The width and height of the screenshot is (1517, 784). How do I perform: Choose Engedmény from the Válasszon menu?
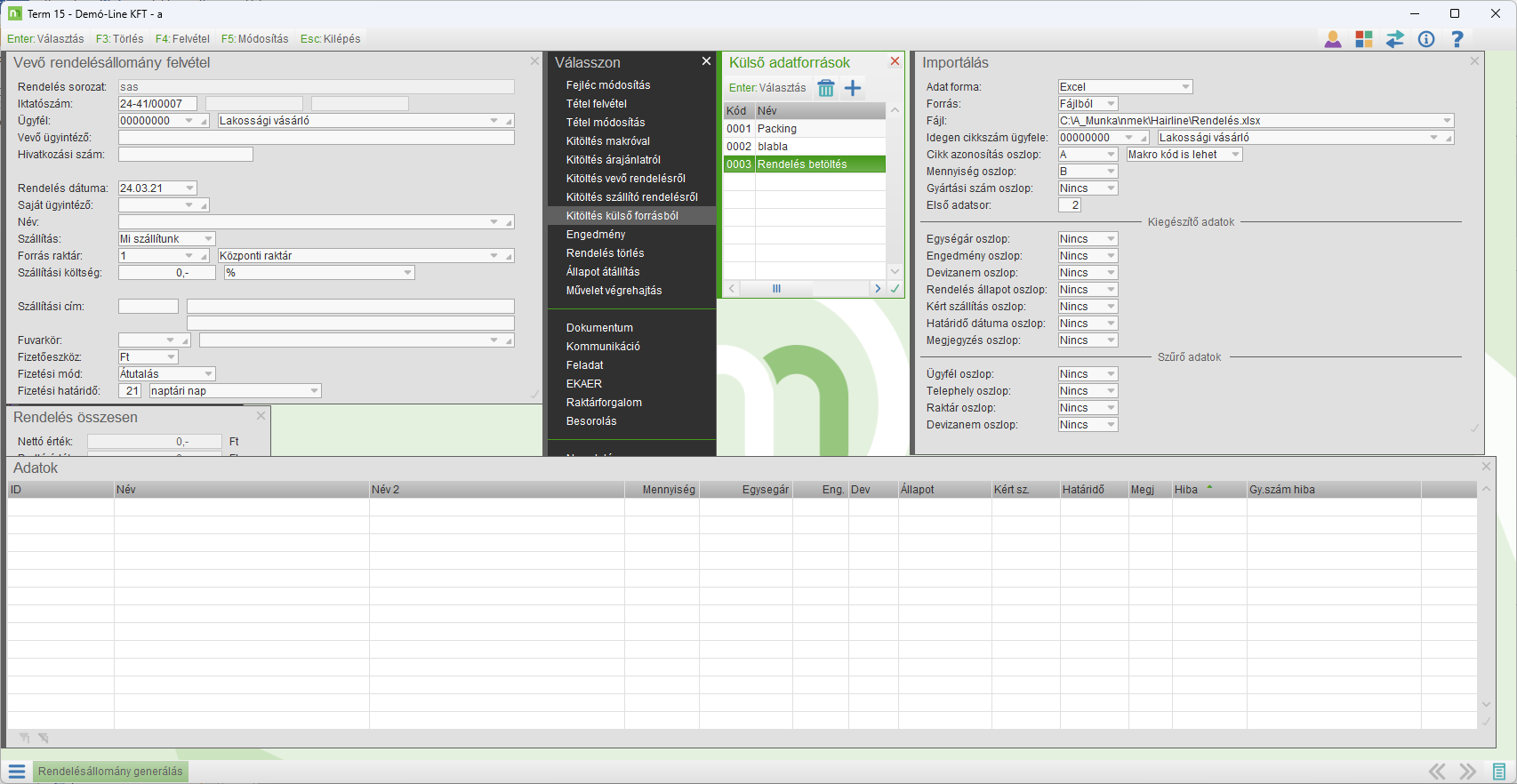tap(596, 235)
